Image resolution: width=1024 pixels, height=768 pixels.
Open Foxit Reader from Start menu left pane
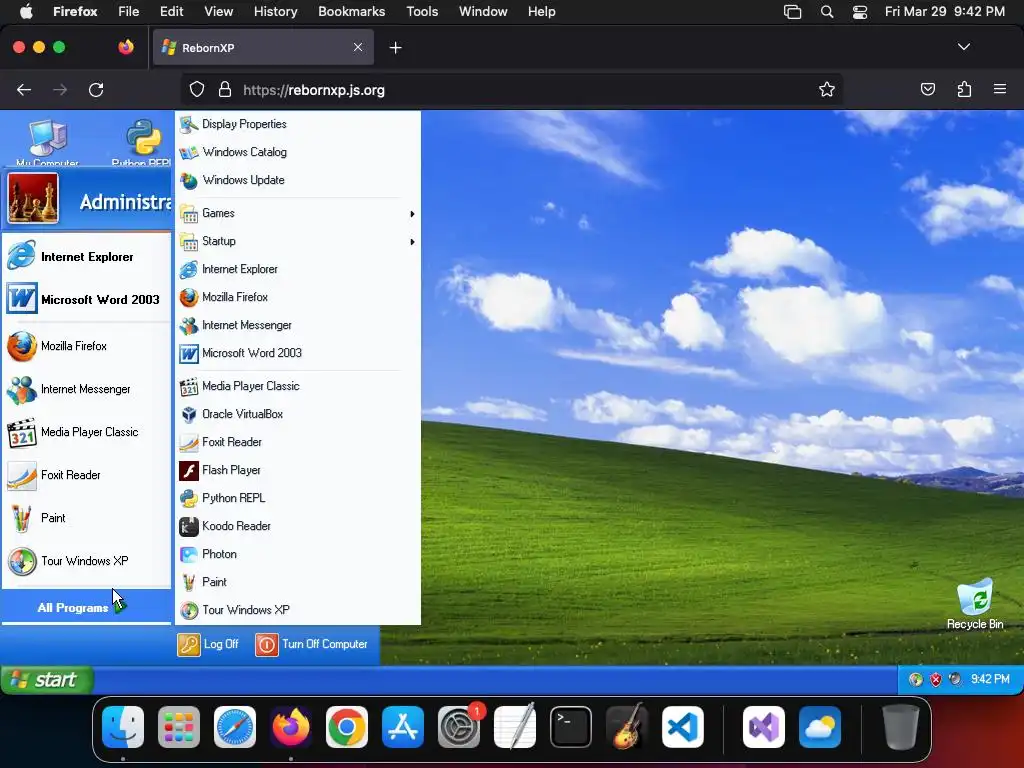coord(87,475)
